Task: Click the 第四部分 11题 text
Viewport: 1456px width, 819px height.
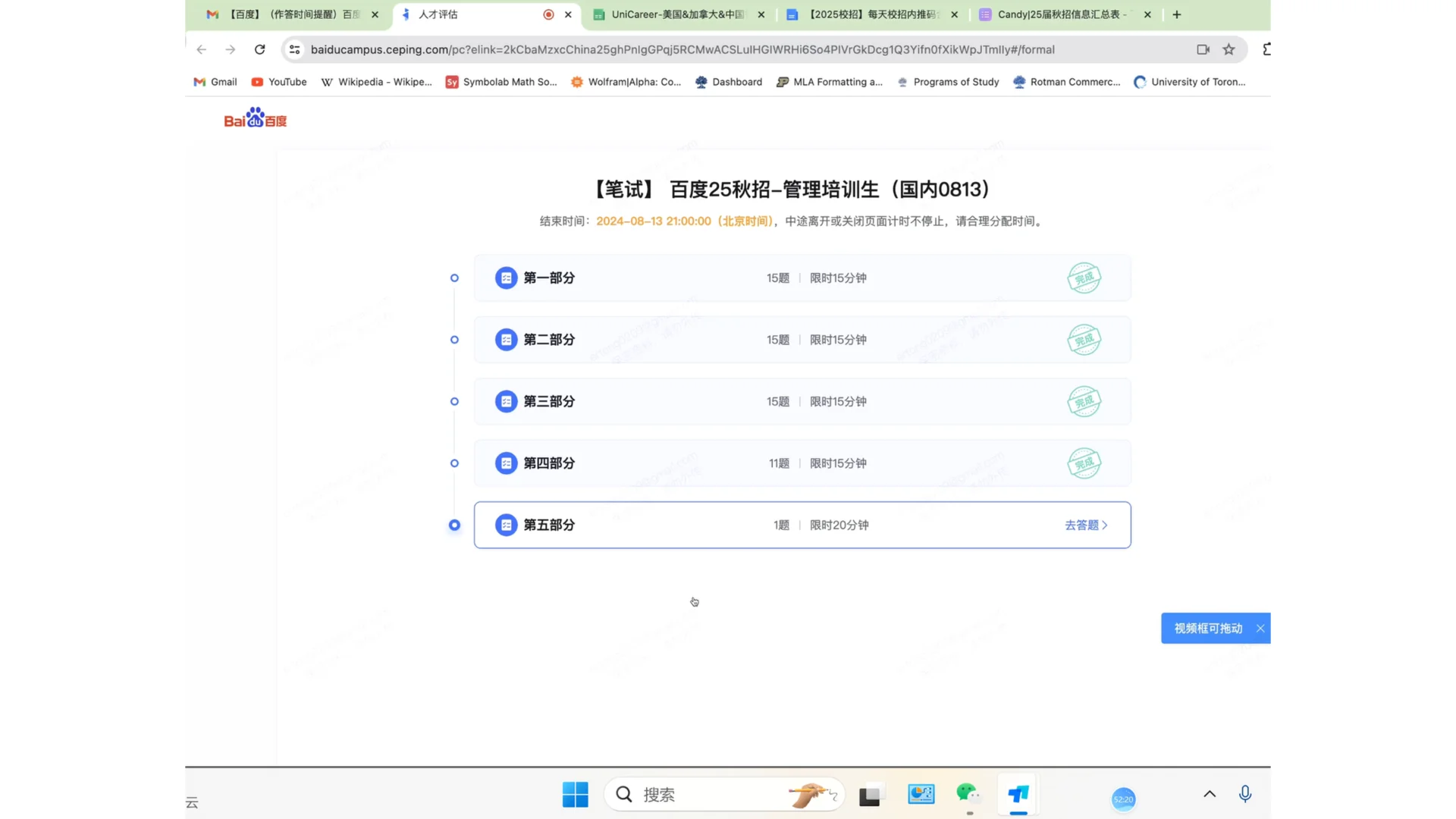Action: (779, 463)
